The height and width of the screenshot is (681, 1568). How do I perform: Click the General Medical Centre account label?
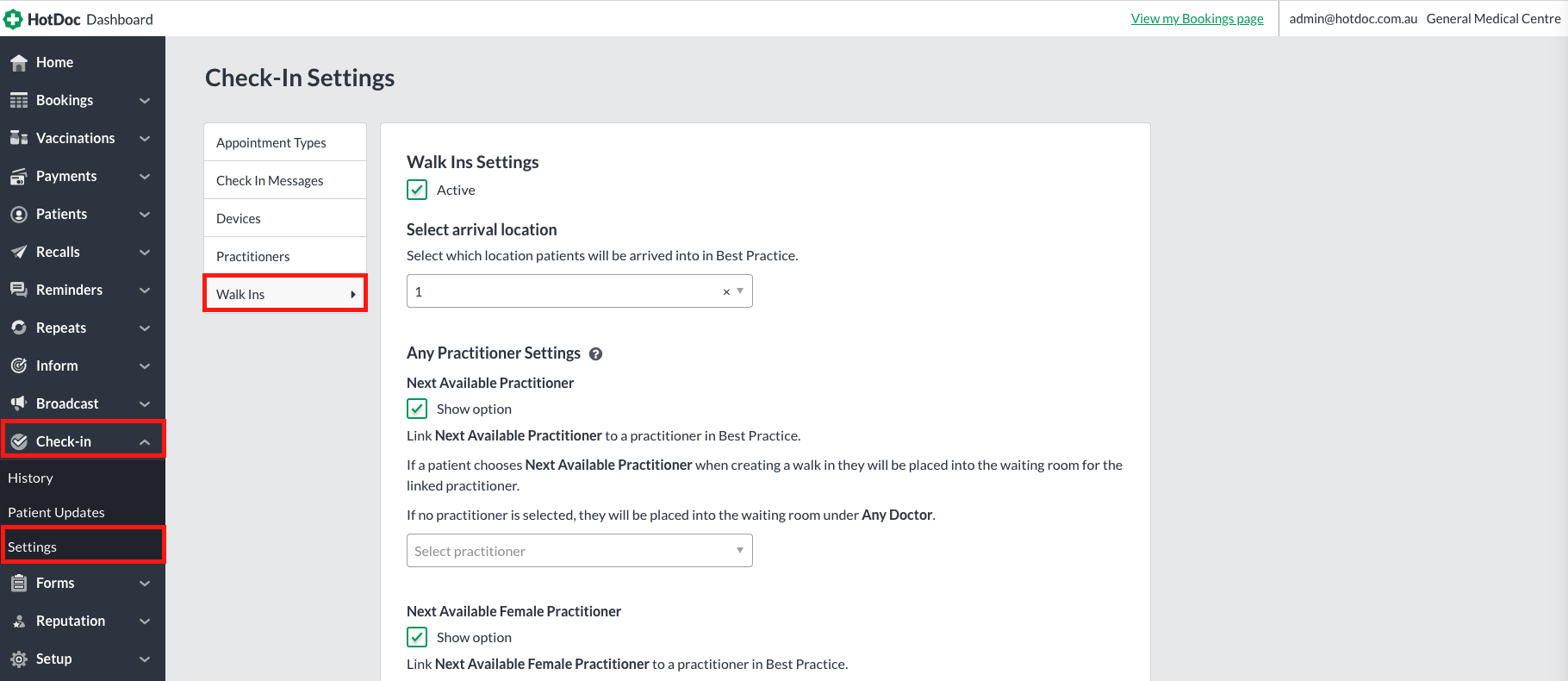[x=1494, y=19]
